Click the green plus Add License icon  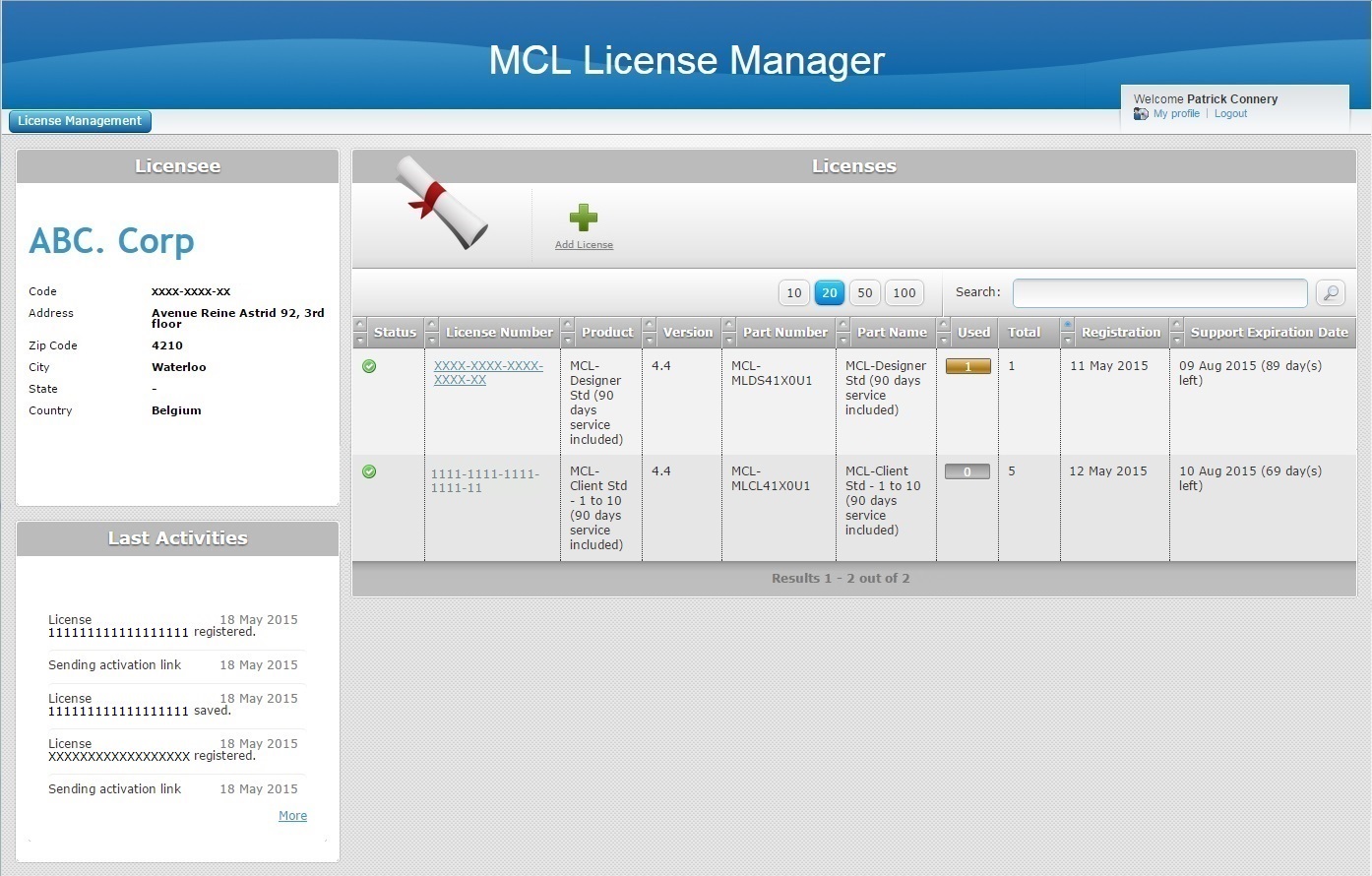coord(584,218)
